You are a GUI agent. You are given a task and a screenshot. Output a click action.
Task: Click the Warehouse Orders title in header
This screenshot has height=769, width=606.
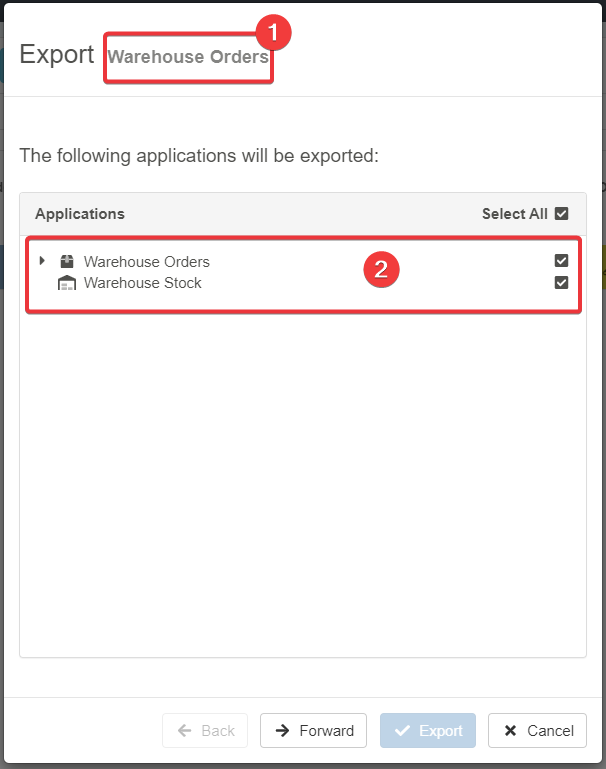click(x=188, y=57)
